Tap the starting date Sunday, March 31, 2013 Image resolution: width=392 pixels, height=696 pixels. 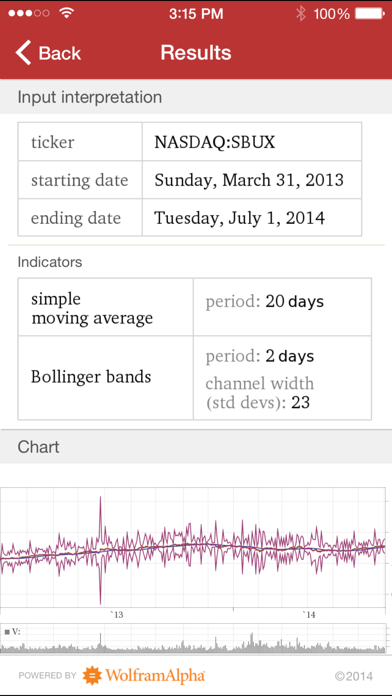click(249, 180)
